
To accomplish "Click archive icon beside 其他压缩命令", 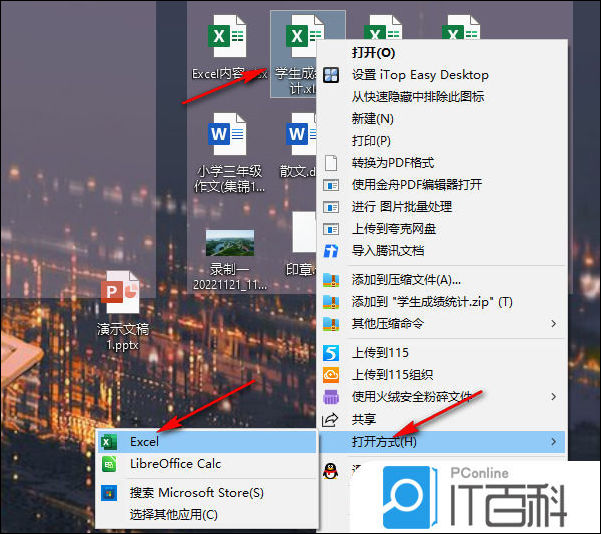I will (331, 324).
